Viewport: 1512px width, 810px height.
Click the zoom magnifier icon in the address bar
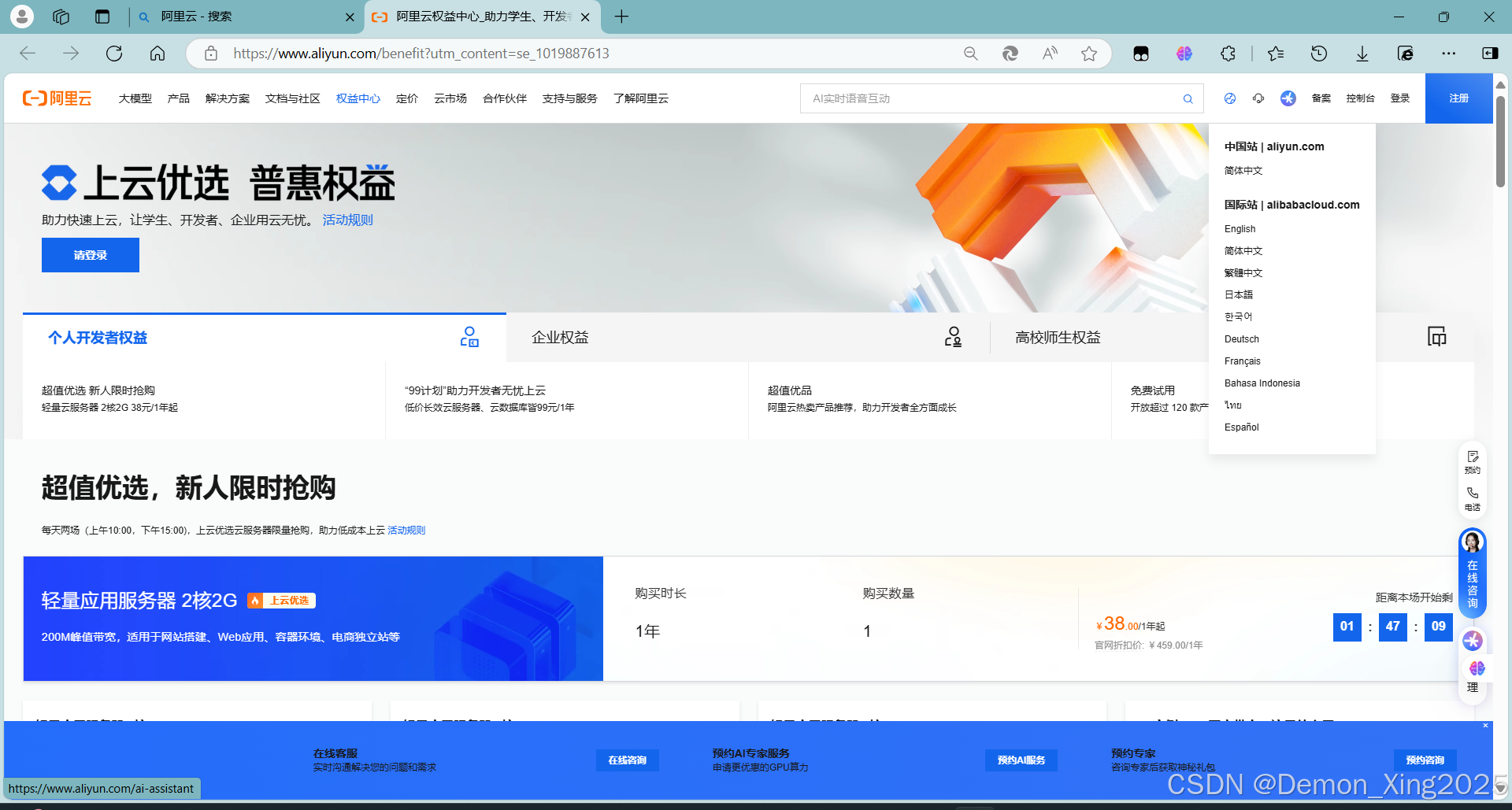pyautogui.click(x=971, y=54)
